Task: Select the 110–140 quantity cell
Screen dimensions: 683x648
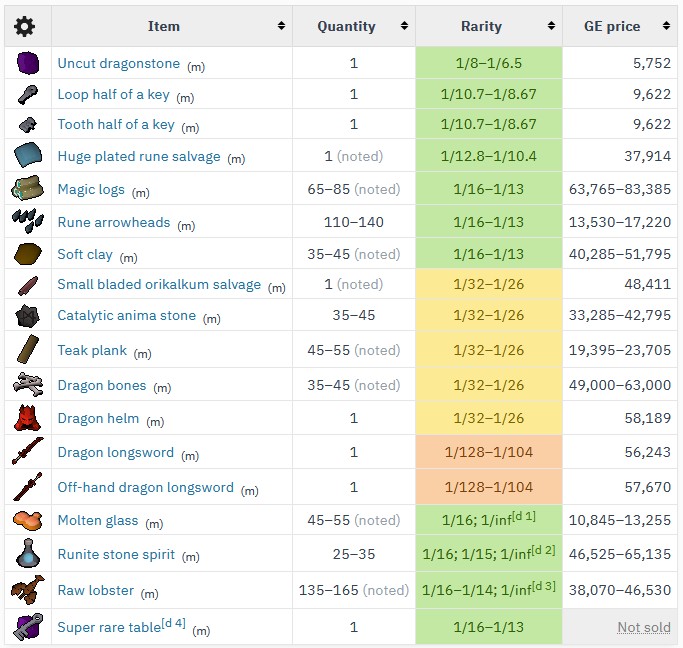Action: (354, 222)
